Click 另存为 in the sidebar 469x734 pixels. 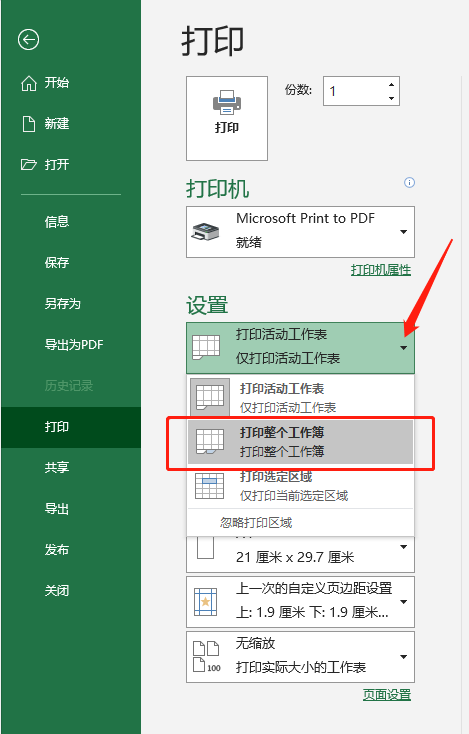pos(63,303)
